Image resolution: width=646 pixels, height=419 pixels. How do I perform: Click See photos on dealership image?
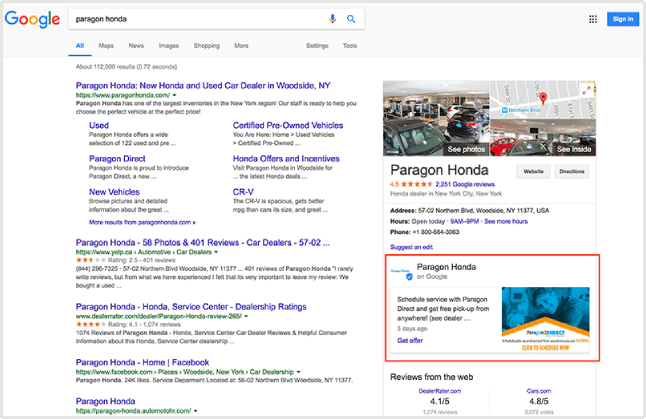point(466,149)
